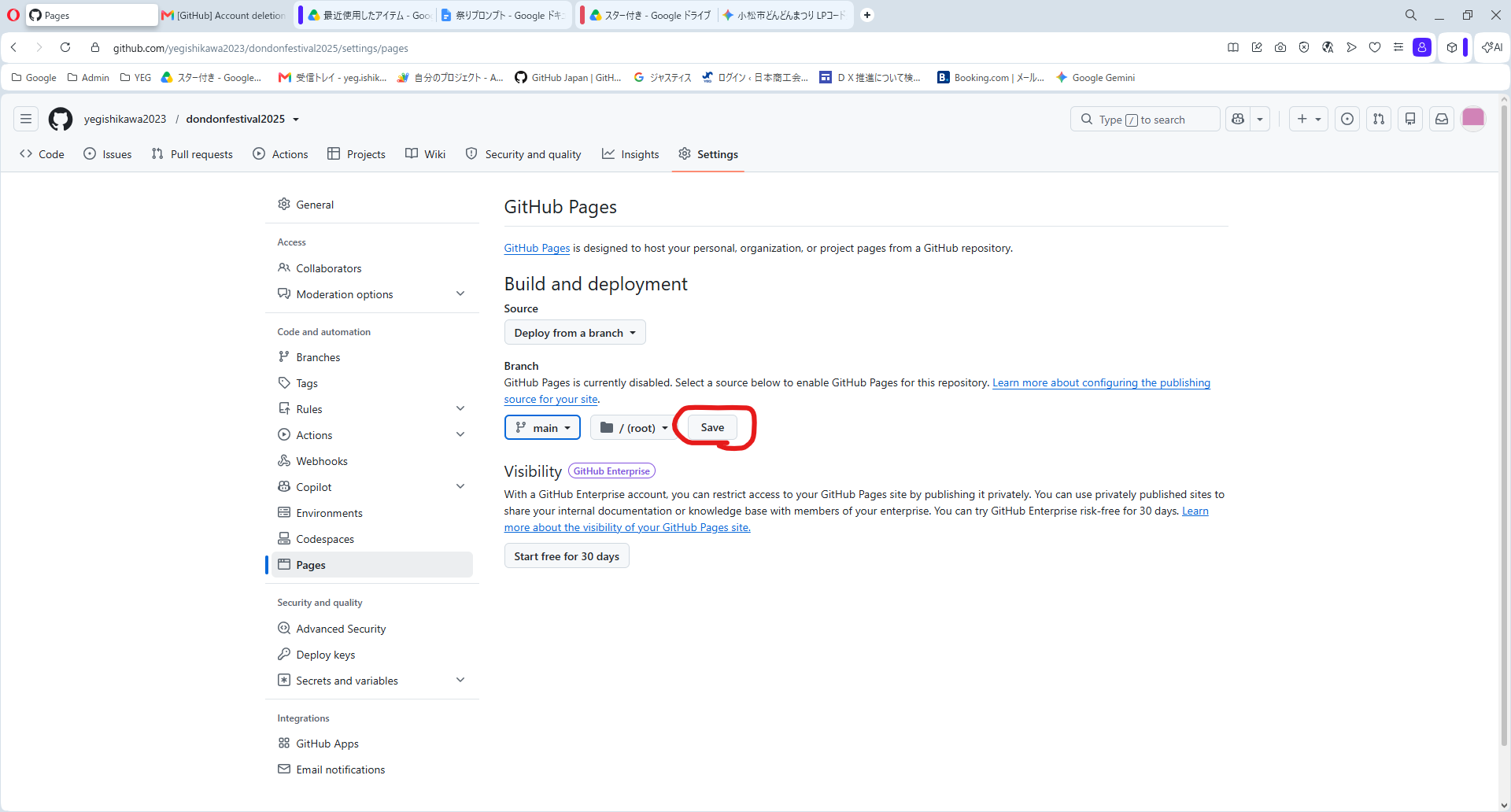This screenshot has width=1511, height=812.
Task: Open General settings in sidebar
Action: (371, 205)
